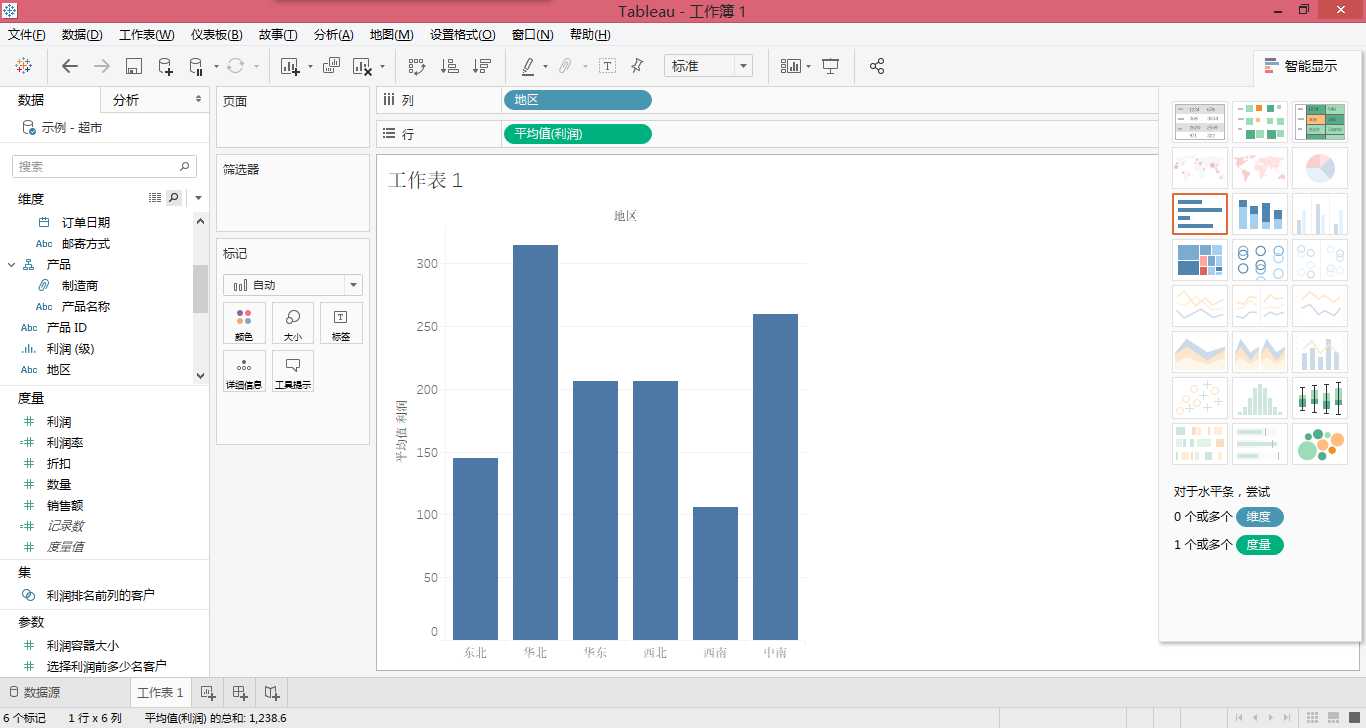The image size is (1366, 728).
Task: Click the dimensions search magnifier button
Action: pyautogui.click(x=174, y=198)
